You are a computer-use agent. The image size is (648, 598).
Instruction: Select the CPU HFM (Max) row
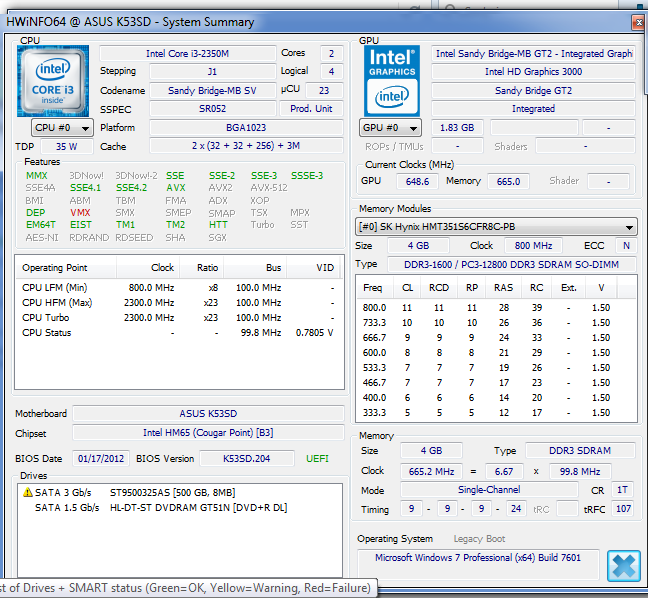[179, 303]
